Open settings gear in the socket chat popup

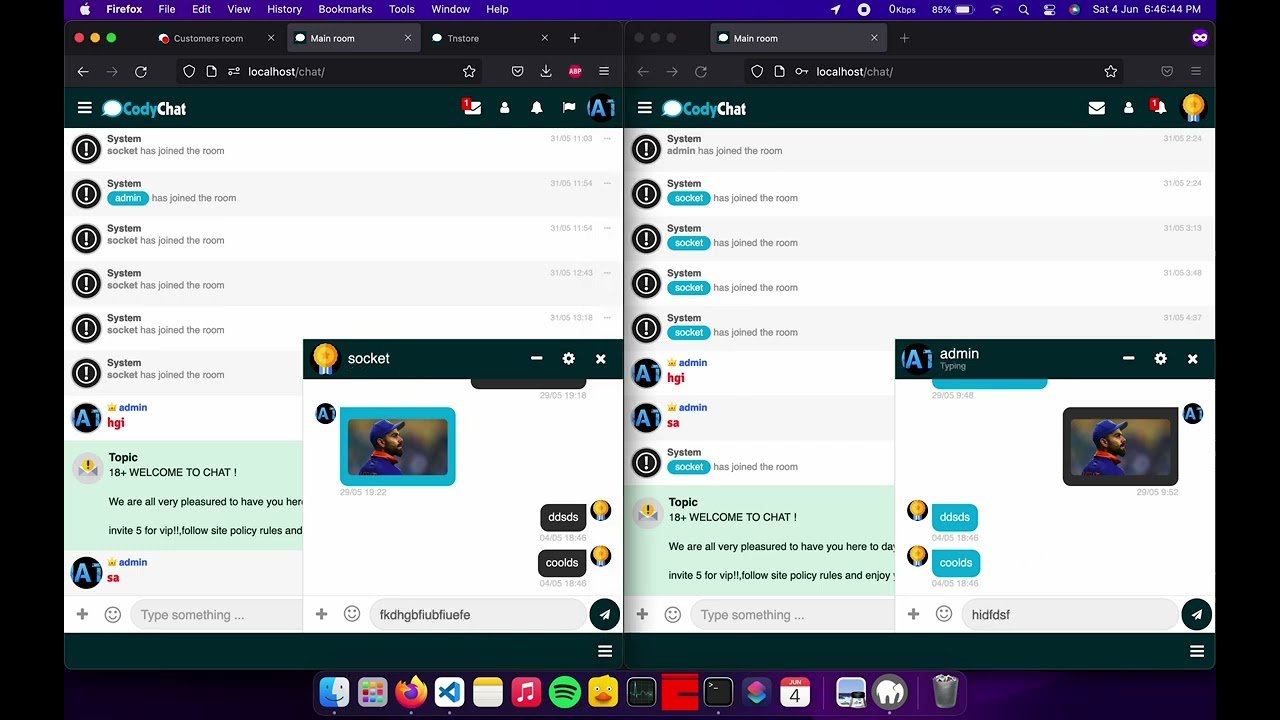569,358
